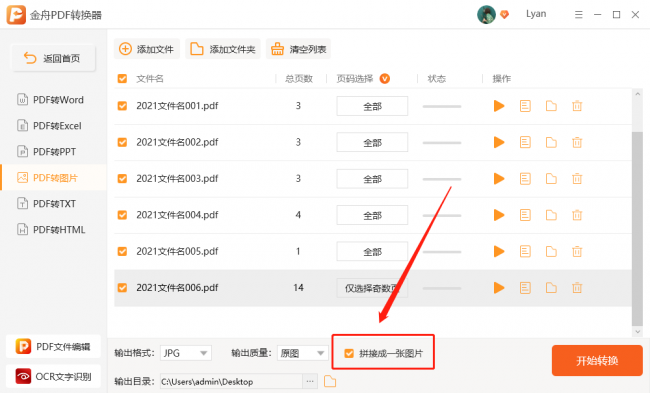Uncheck 2021文件名002.pdf checkbox

[x=122, y=142]
